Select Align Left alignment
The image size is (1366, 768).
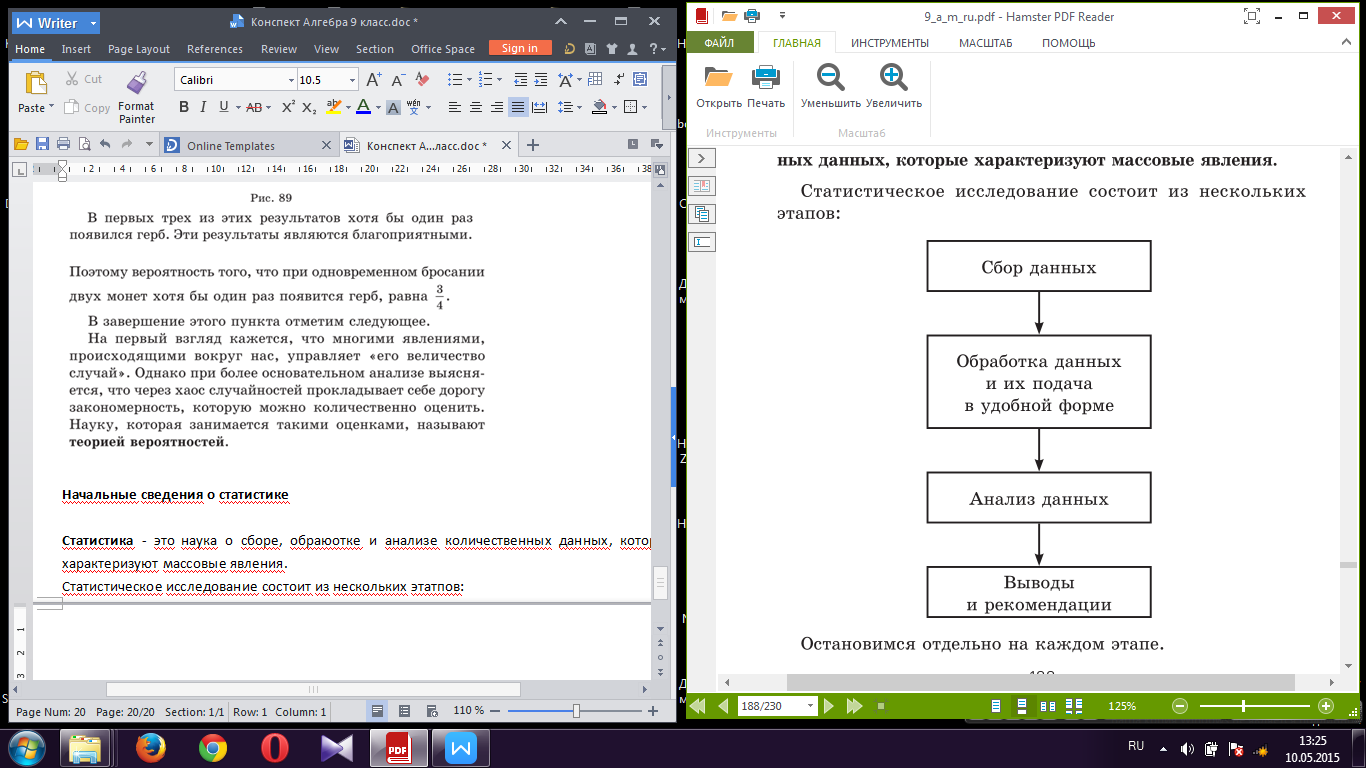[455, 107]
